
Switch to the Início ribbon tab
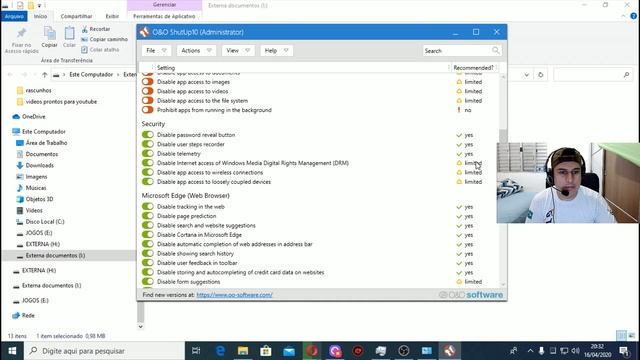40,16
